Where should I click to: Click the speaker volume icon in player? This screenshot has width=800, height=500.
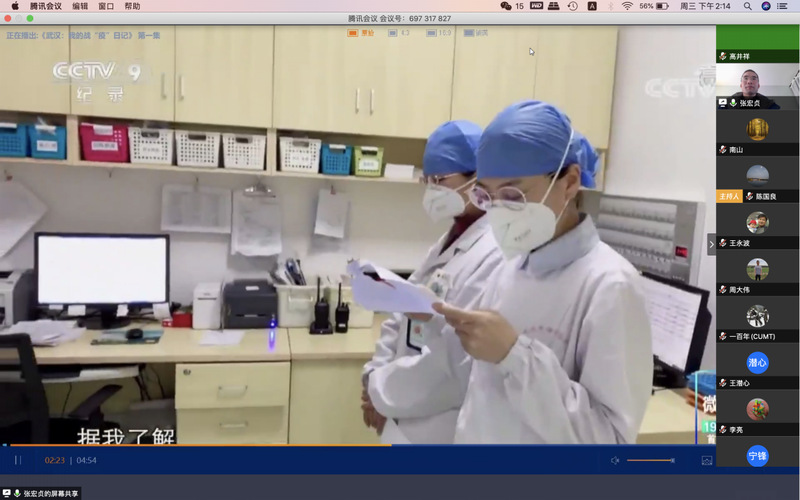coord(615,460)
